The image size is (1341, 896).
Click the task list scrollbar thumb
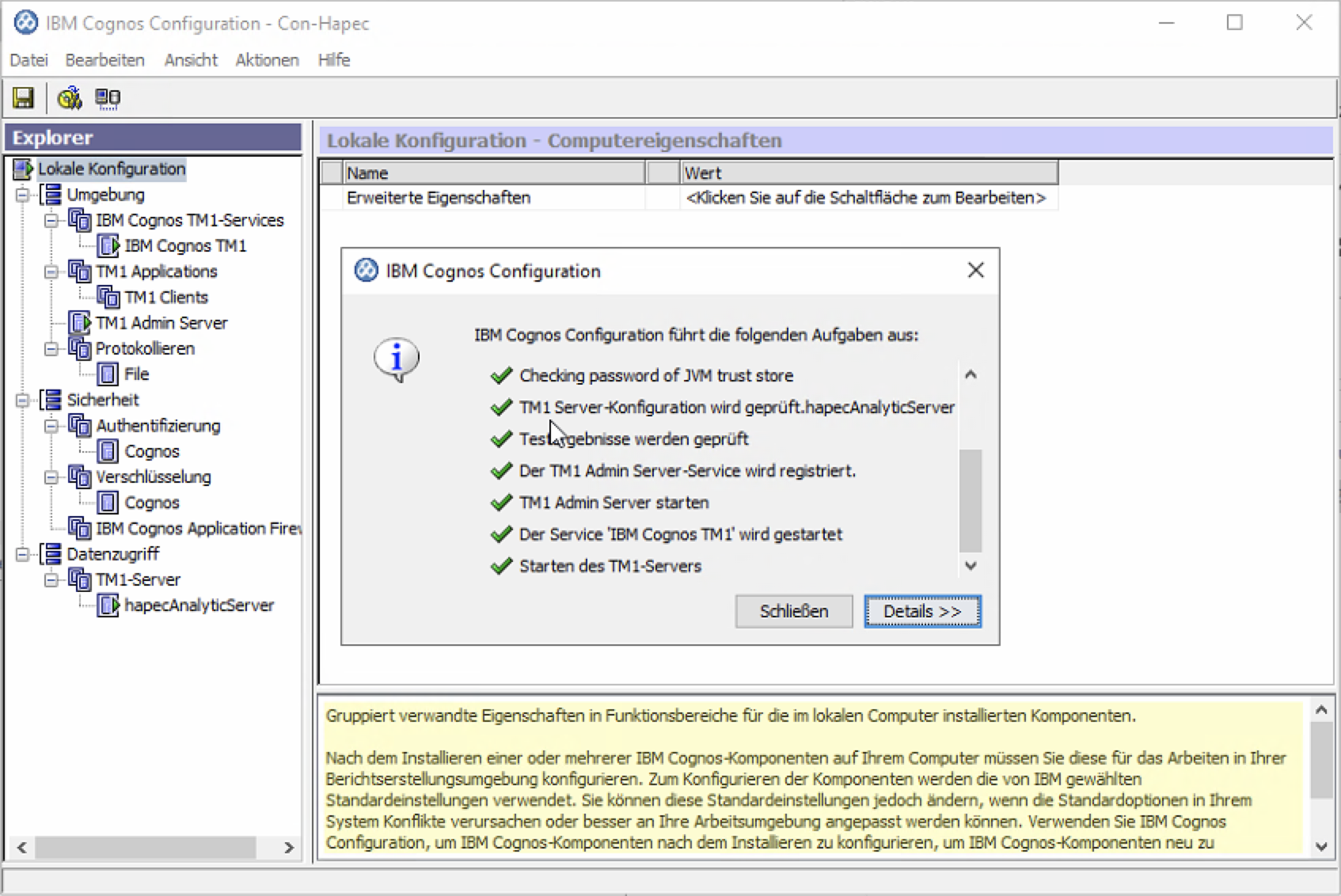coord(971,500)
